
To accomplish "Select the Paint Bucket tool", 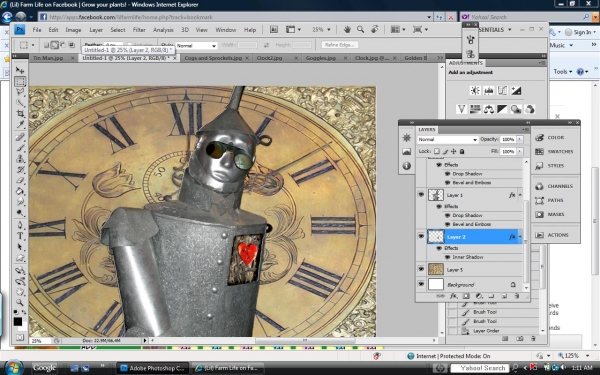I will 20,191.
